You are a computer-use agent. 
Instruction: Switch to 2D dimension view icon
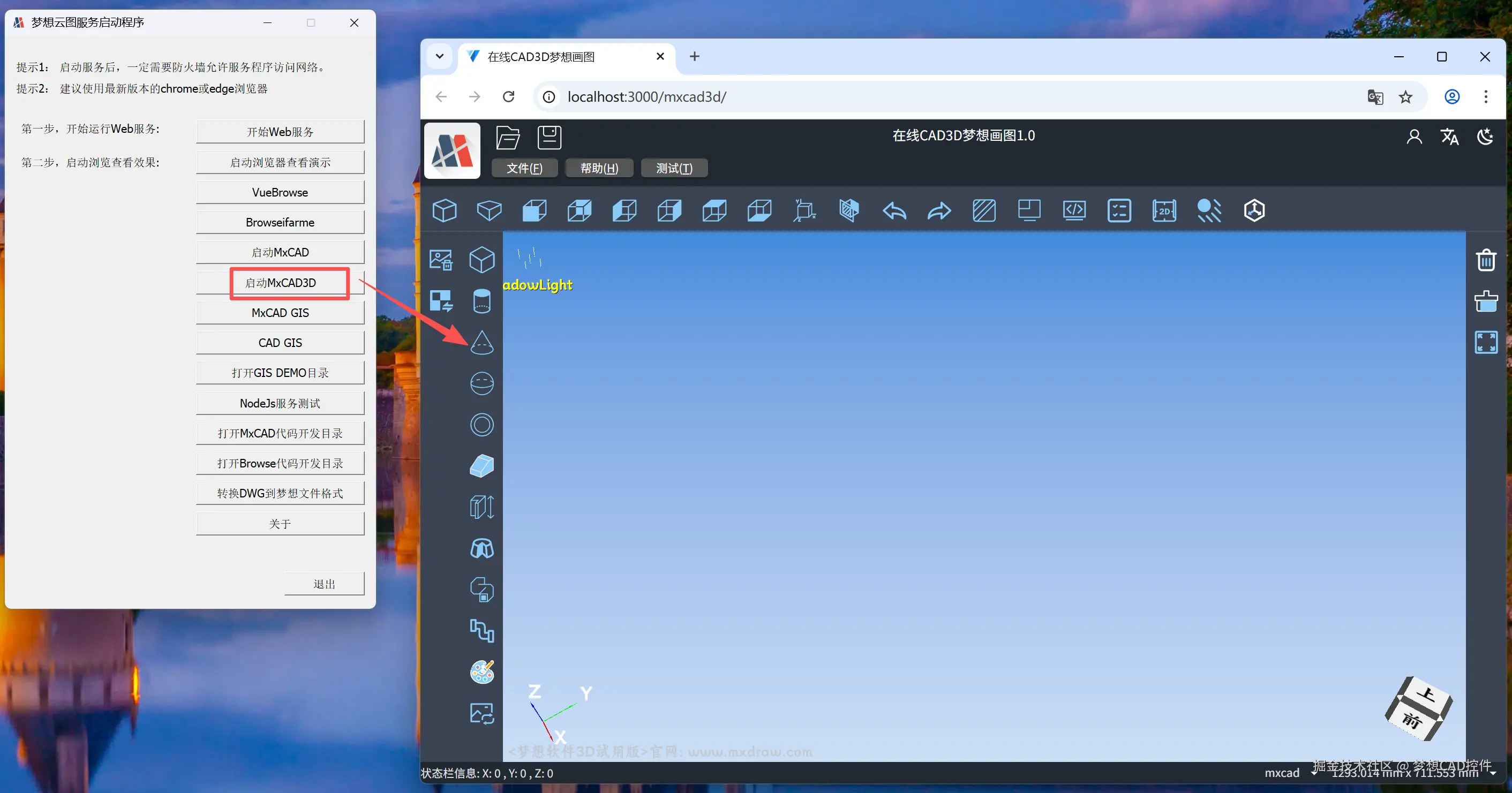click(x=1163, y=211)
